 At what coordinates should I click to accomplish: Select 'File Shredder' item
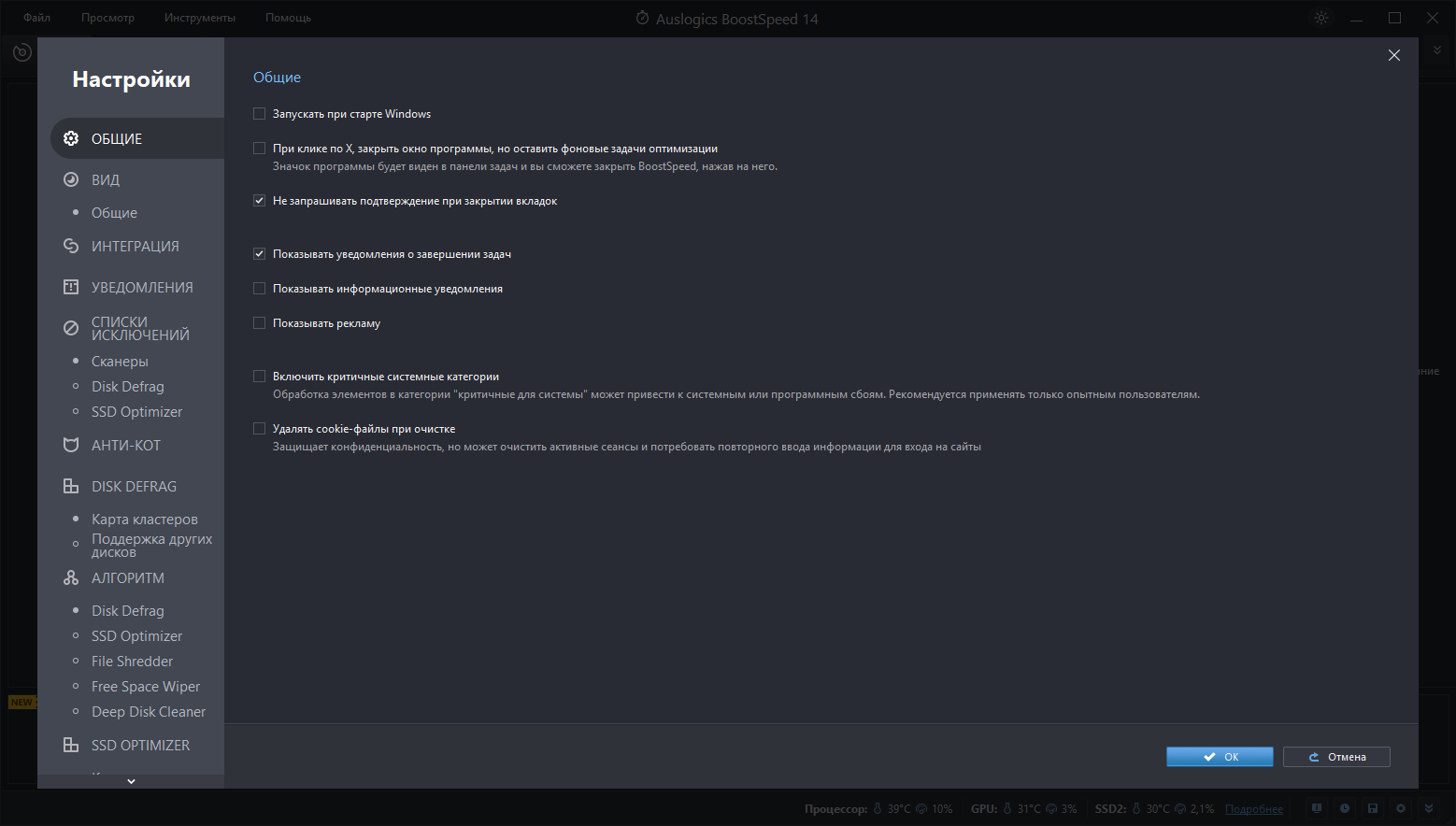tap(133, 662)
